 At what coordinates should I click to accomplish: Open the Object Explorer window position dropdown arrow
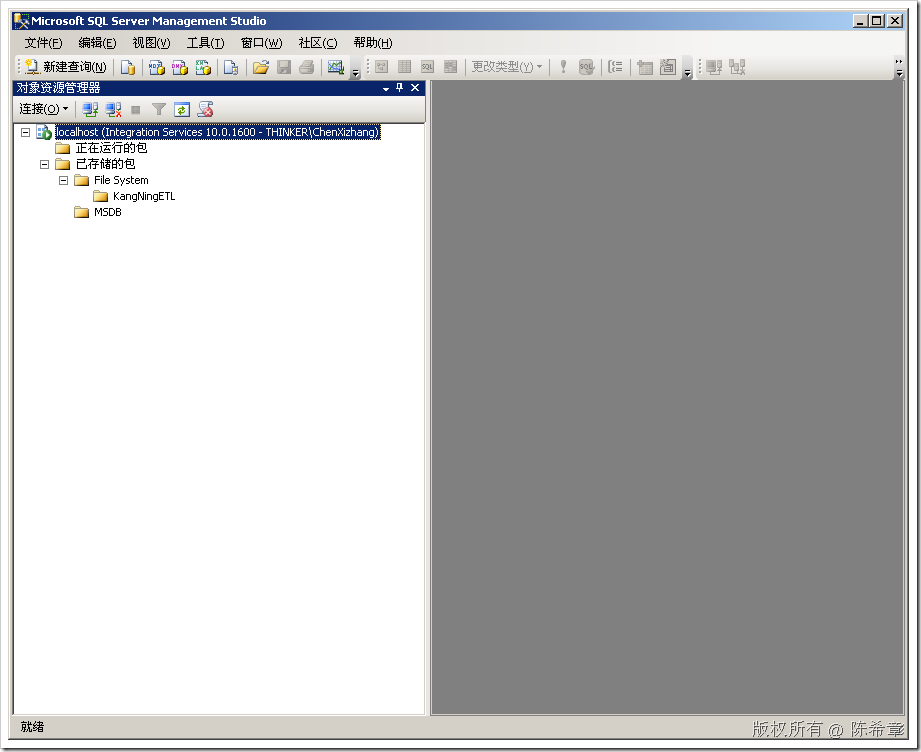[386, 89]
